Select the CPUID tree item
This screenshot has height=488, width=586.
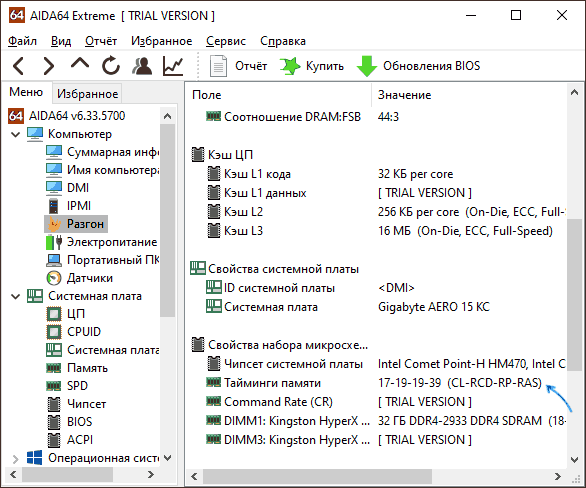[74, 332]
